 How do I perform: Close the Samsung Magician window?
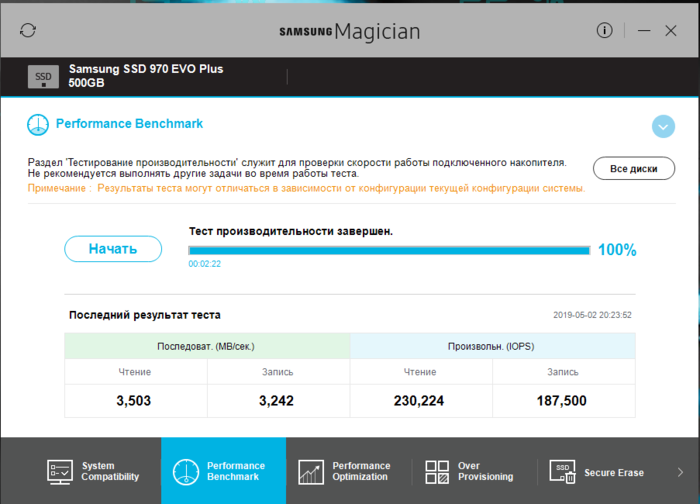[x=671, y=30]
